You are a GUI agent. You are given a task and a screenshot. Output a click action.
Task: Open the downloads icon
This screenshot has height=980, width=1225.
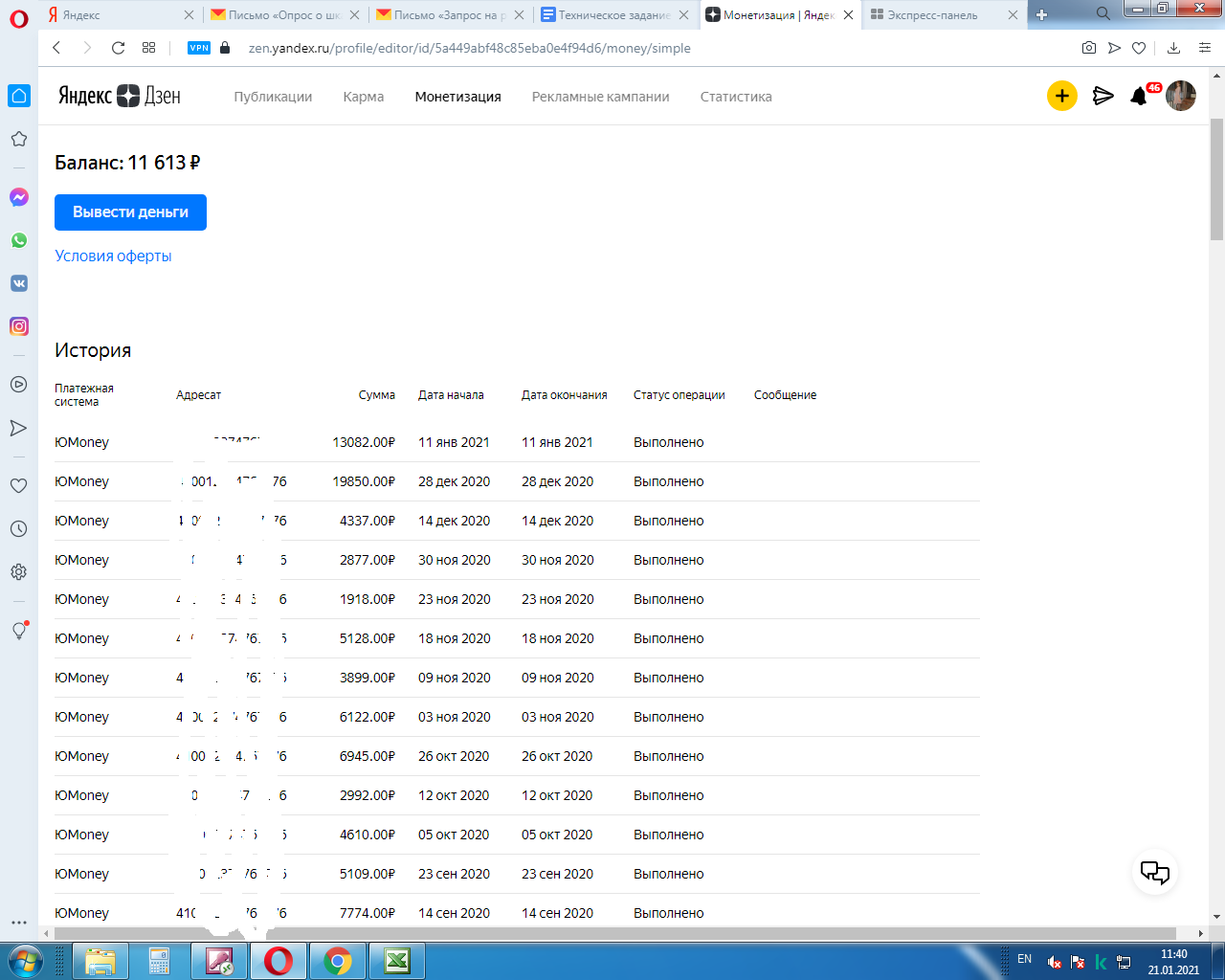click(x=1173, y=48)
